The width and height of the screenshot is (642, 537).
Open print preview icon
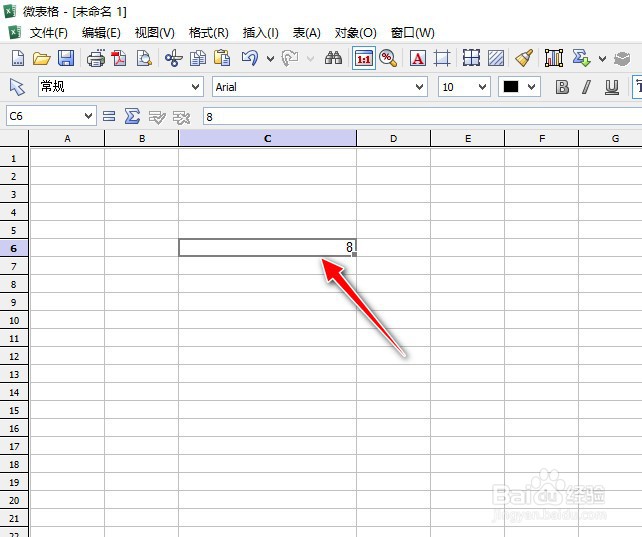pos(144,59)
